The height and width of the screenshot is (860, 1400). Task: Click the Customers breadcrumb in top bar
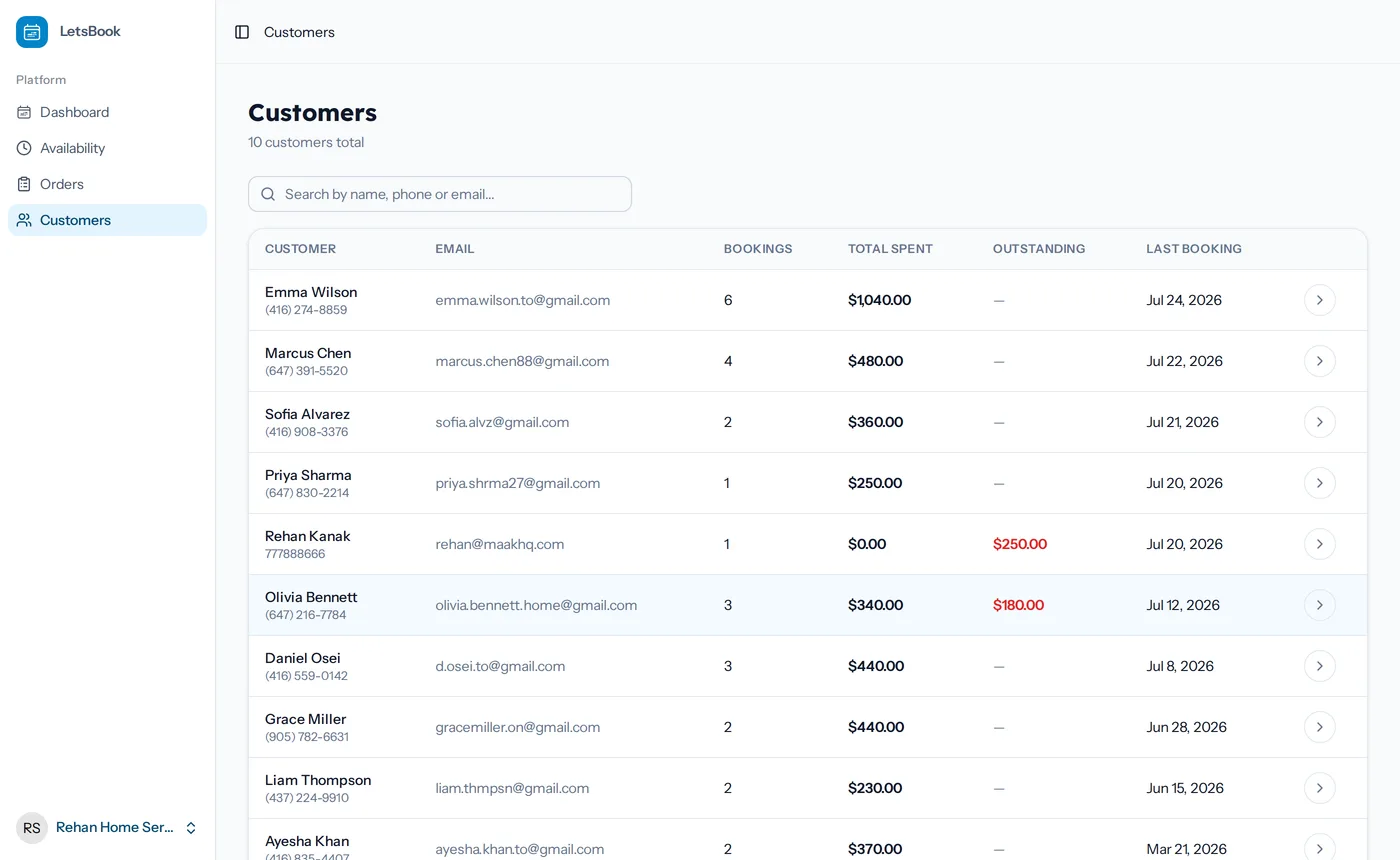point(299,32)
